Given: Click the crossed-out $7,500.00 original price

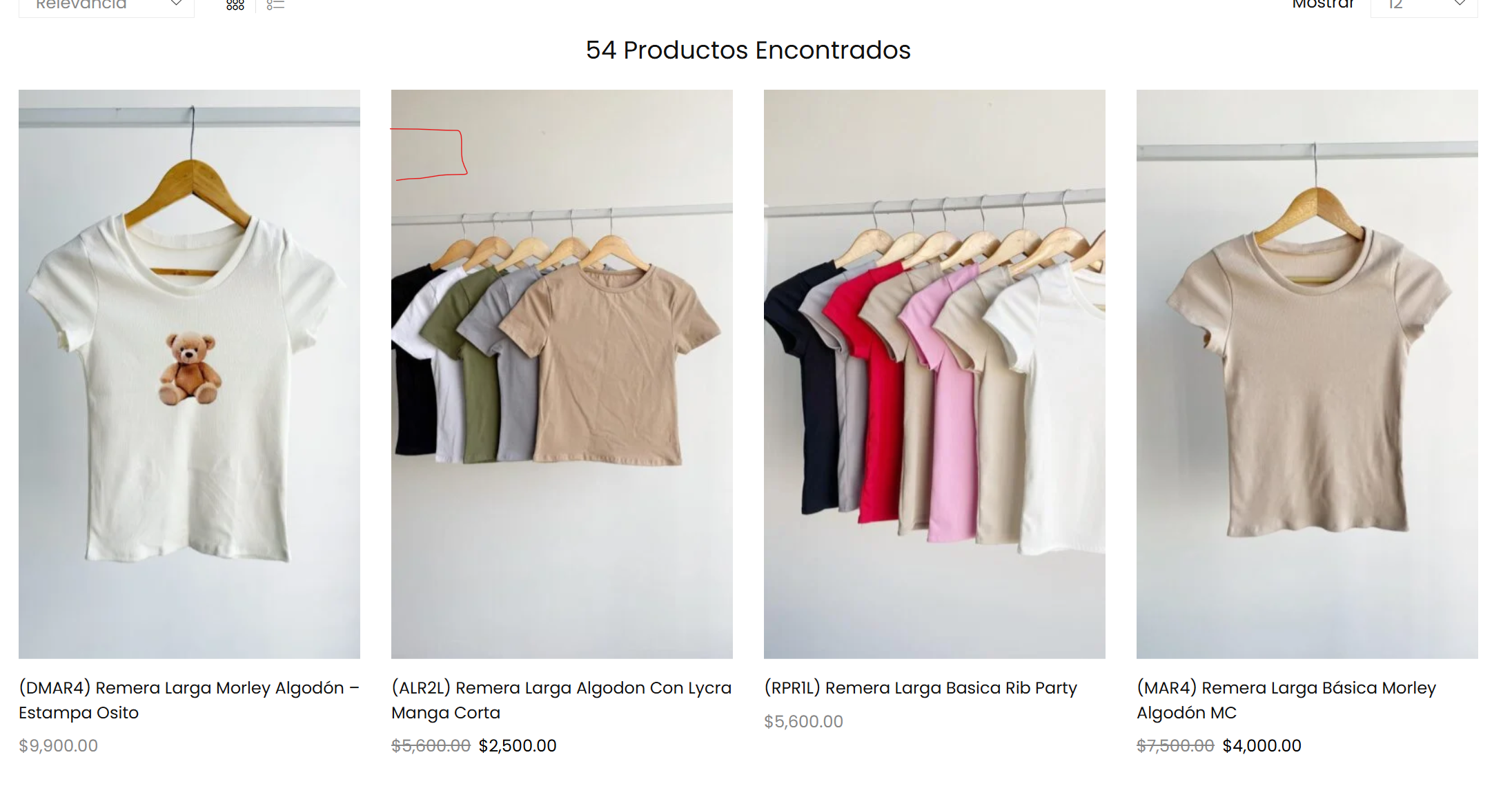Looking at the screenshot, I should (1175, 745).
